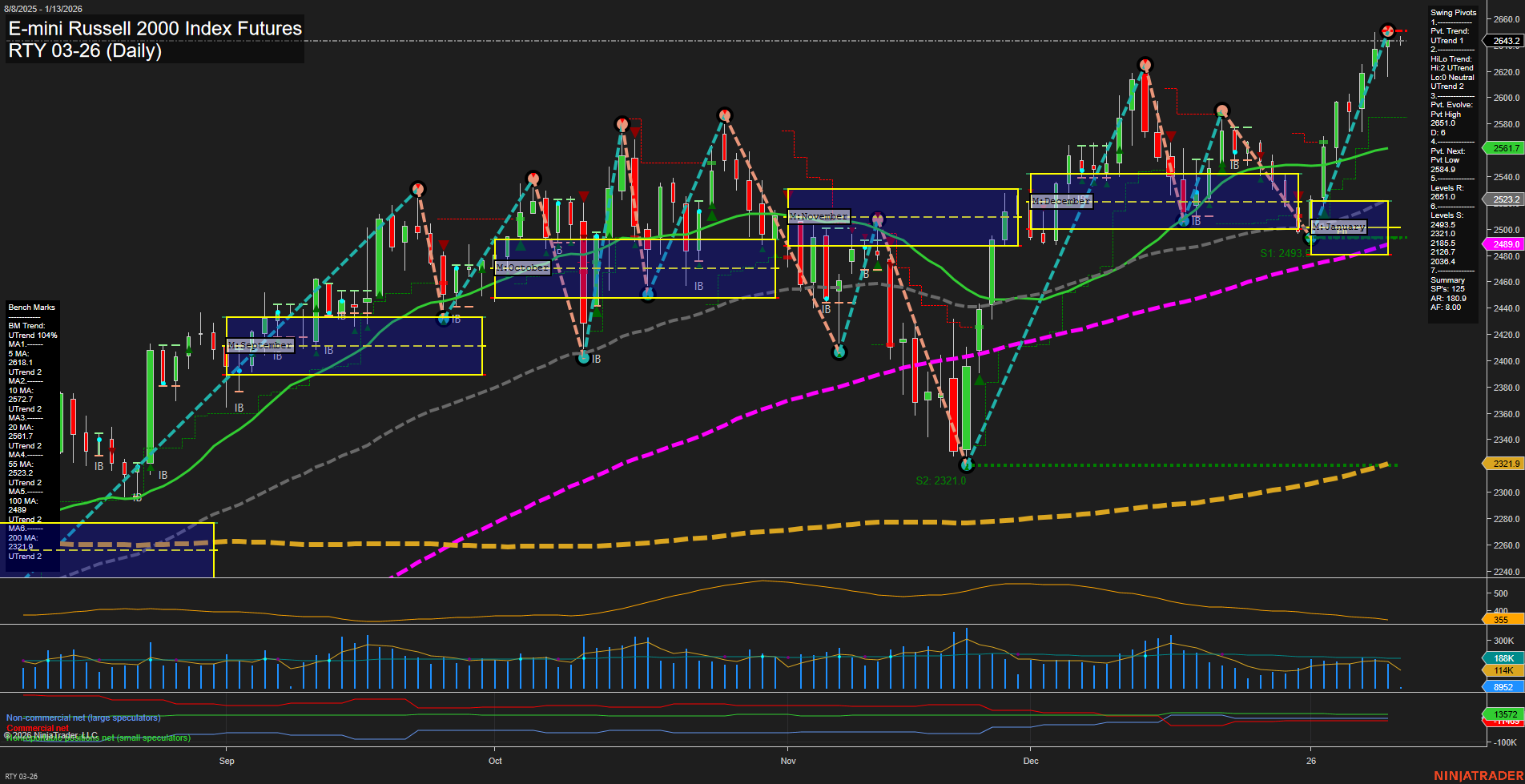Click the gray 2523.2 price marker

[x=1504, y=200]
